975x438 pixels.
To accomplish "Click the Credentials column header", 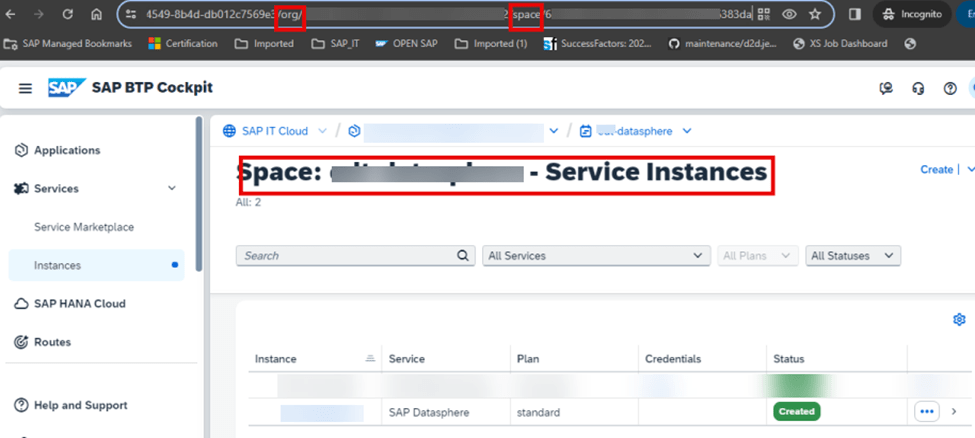I will (x=673, y=359).
